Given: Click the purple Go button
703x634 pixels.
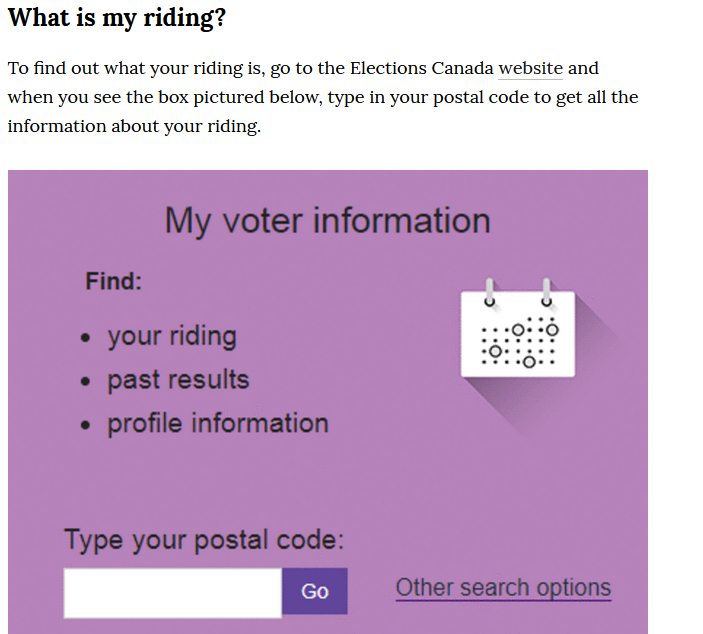Looking at the screenshot, I should (315, 591).
